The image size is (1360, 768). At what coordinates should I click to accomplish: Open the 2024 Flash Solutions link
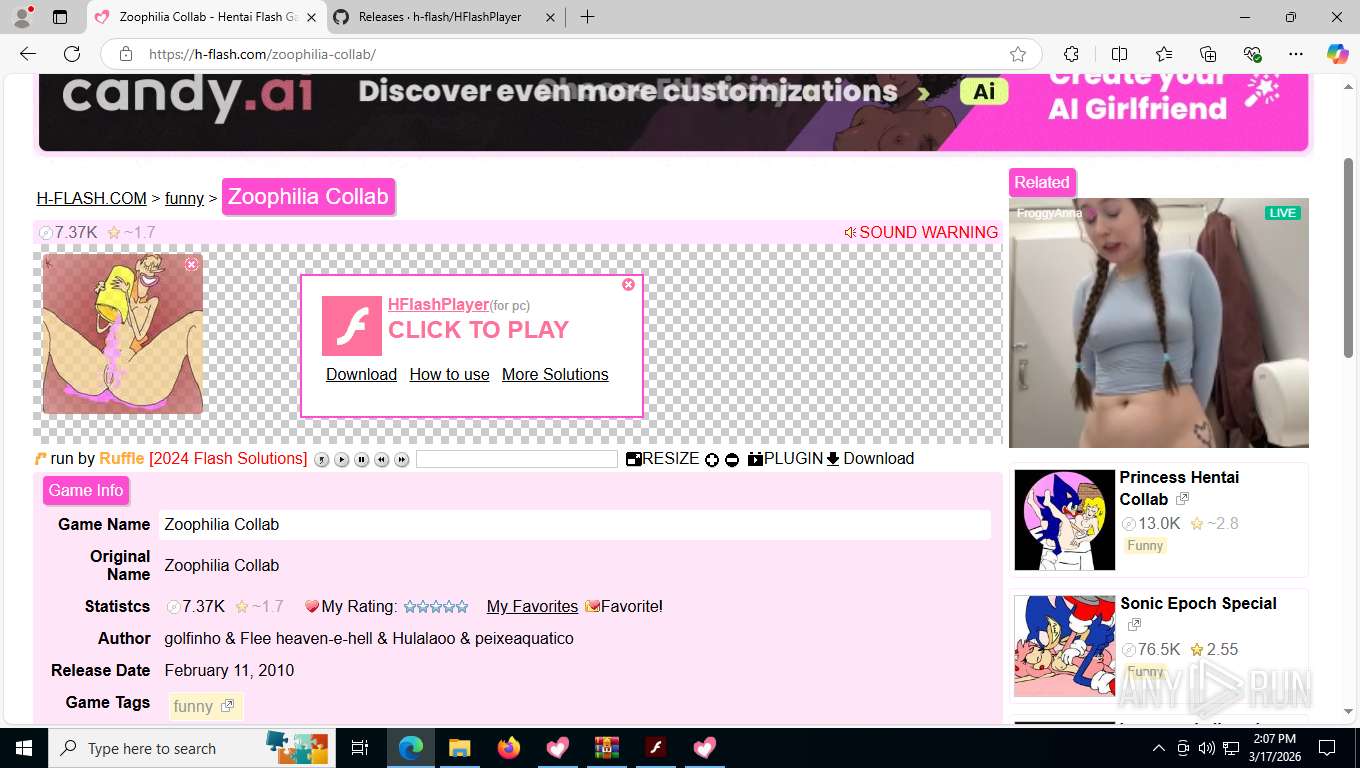(x=228, y=458)
